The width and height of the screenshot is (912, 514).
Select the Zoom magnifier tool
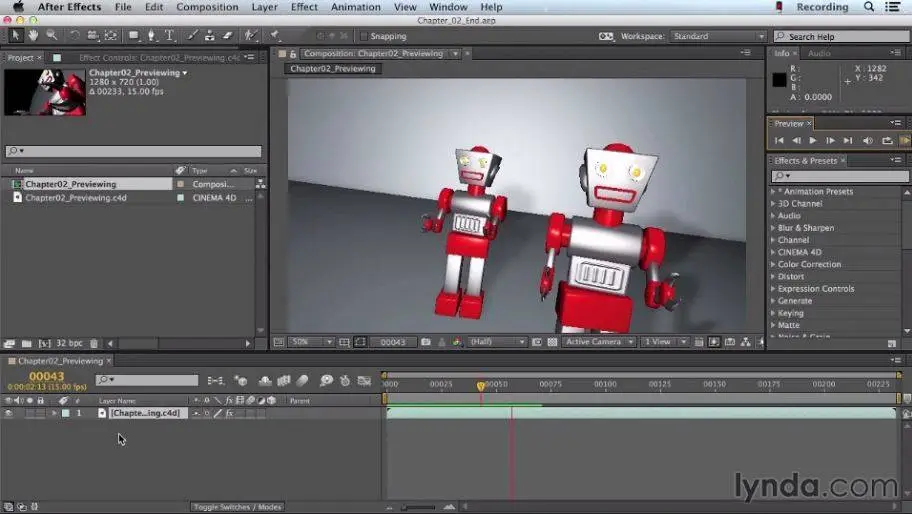(52, 35)
